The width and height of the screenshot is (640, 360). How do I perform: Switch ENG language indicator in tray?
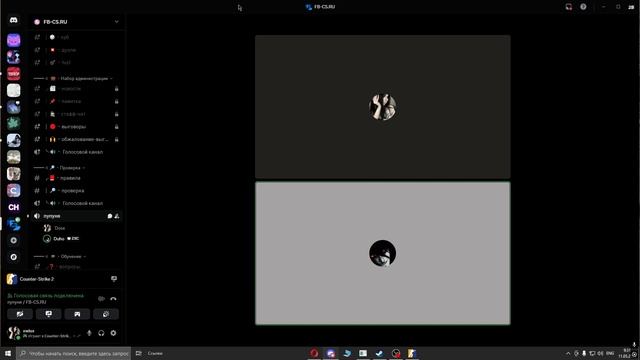(x=610, y=353)
